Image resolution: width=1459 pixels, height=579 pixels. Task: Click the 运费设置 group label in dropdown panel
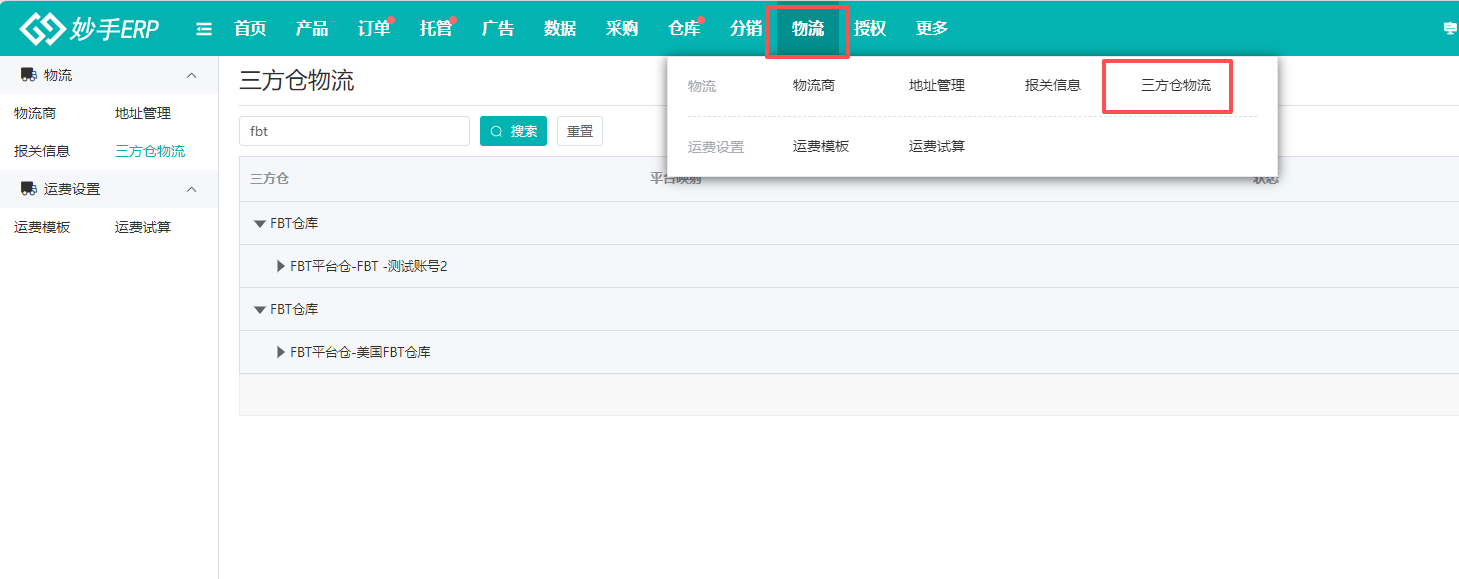click(716, 147)
